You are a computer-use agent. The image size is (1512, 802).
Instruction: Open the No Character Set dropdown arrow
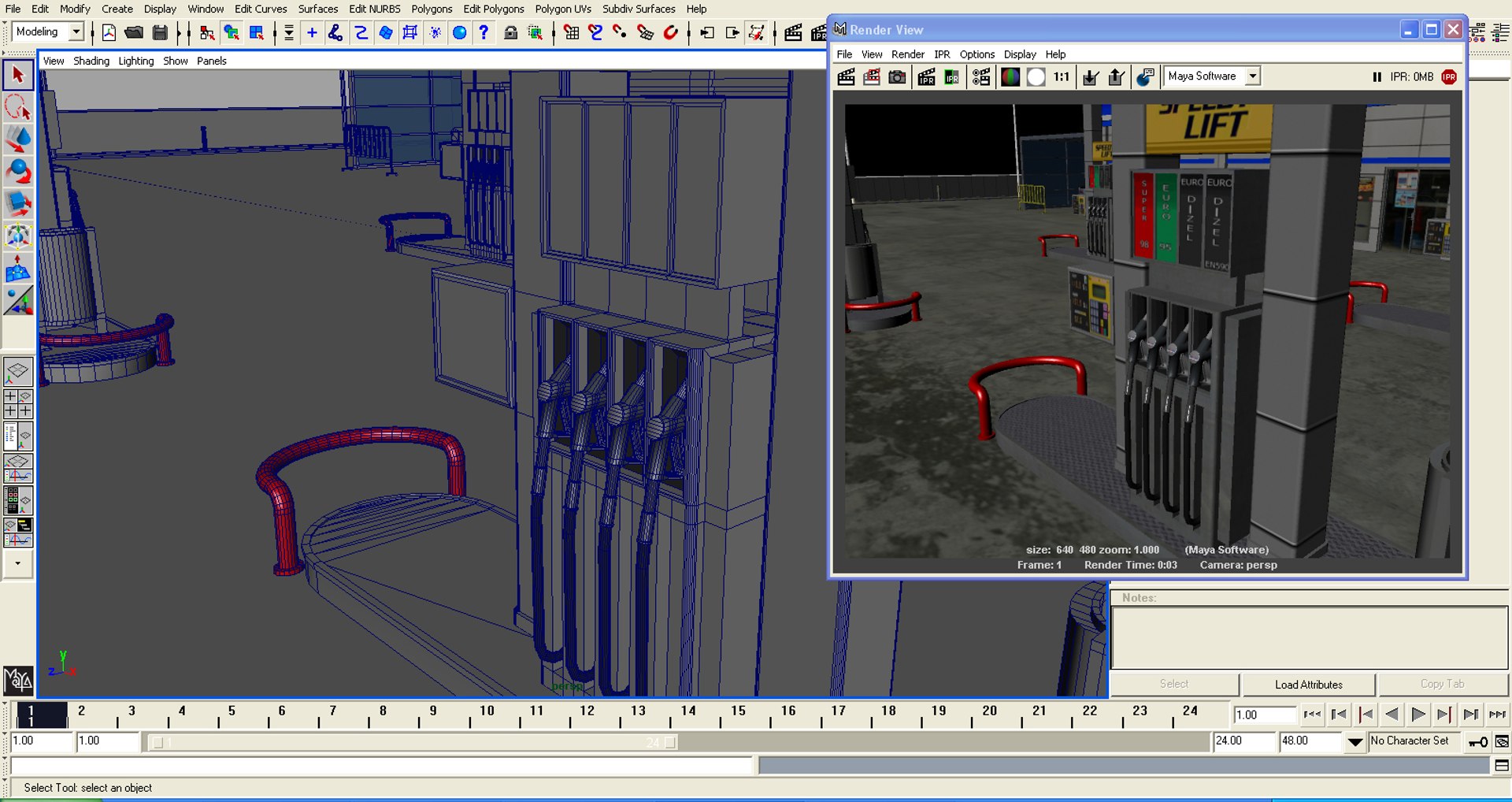[1355, 741]
